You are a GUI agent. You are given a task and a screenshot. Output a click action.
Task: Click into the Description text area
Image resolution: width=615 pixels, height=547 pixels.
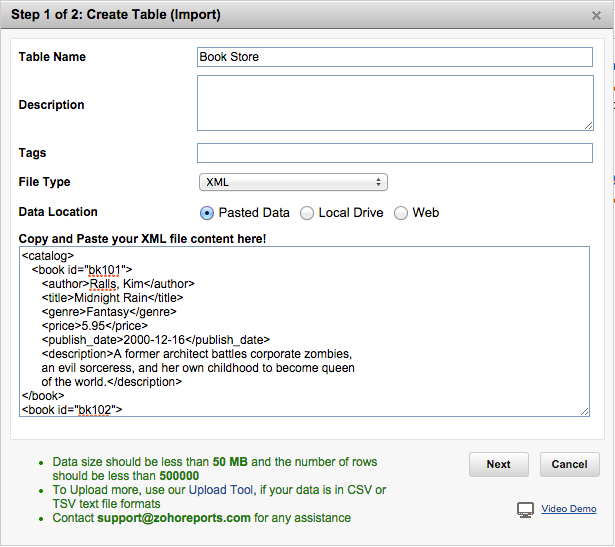395,103
